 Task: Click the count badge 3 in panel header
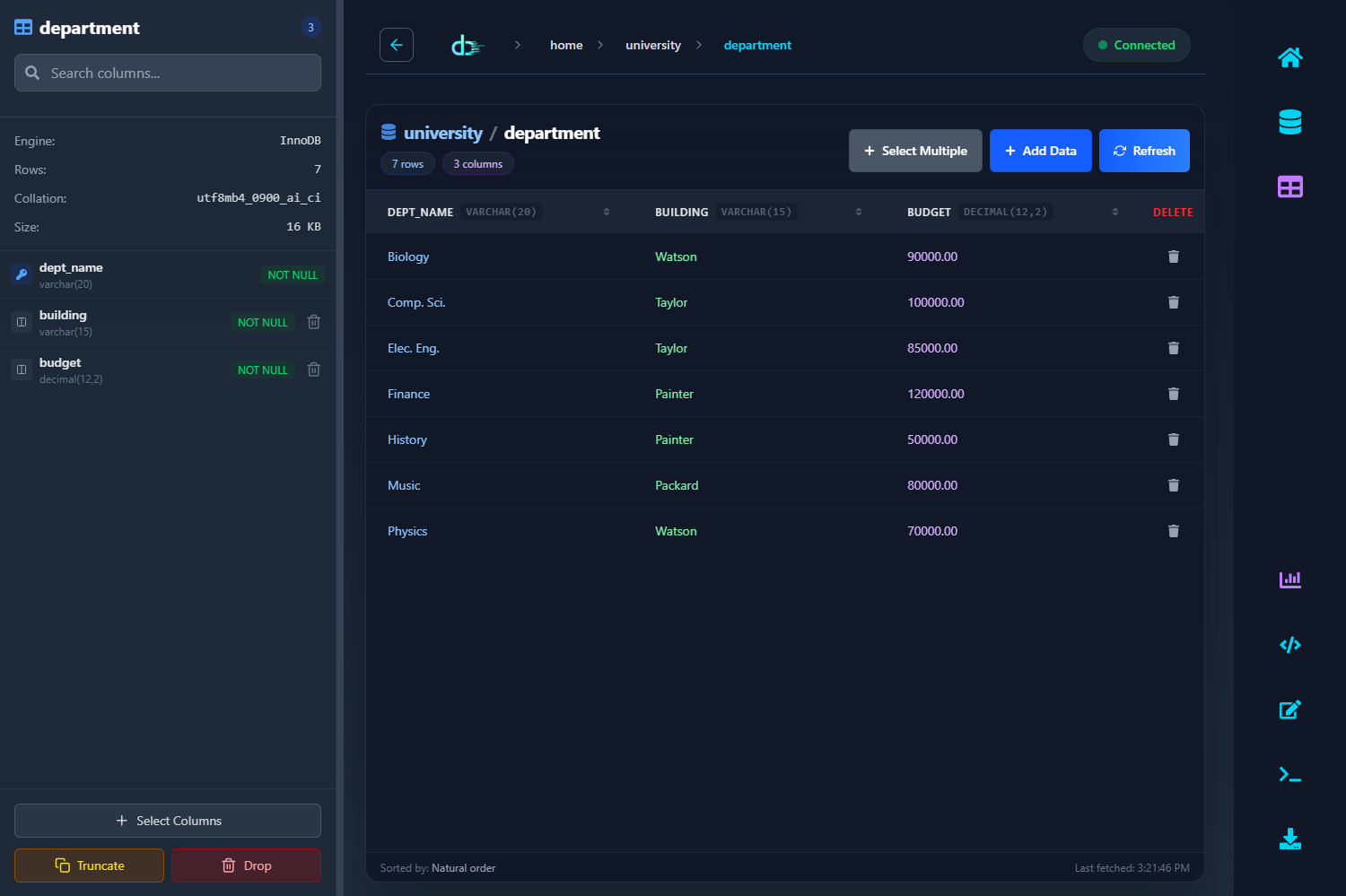coord(311,27)
